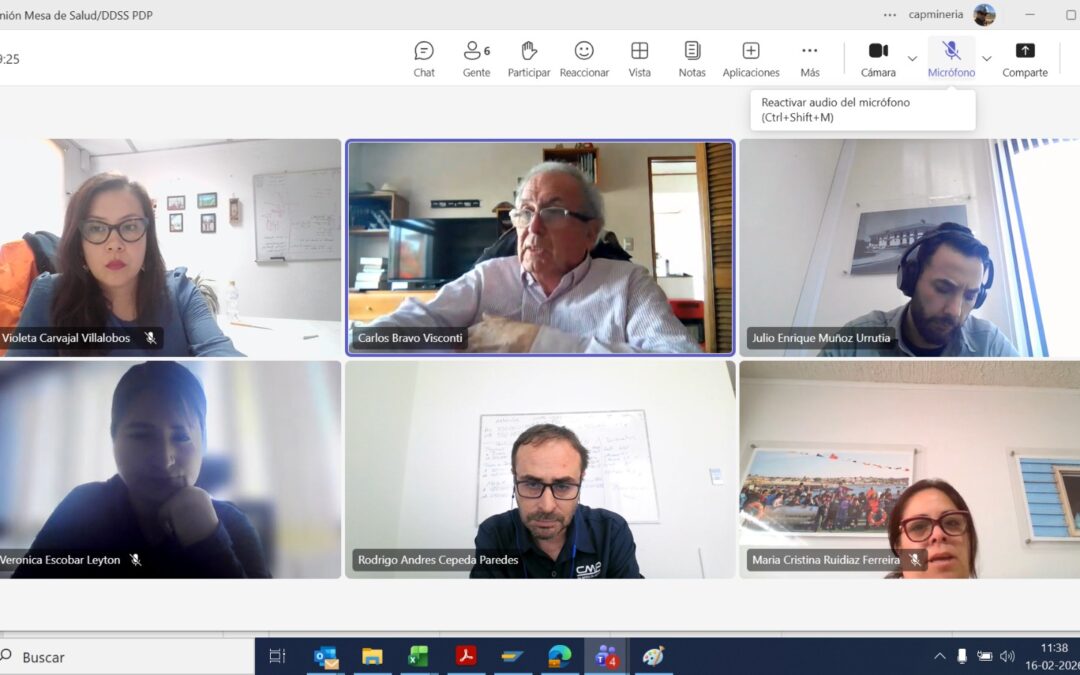Click the capmineria profile picture

coord(984,15)
